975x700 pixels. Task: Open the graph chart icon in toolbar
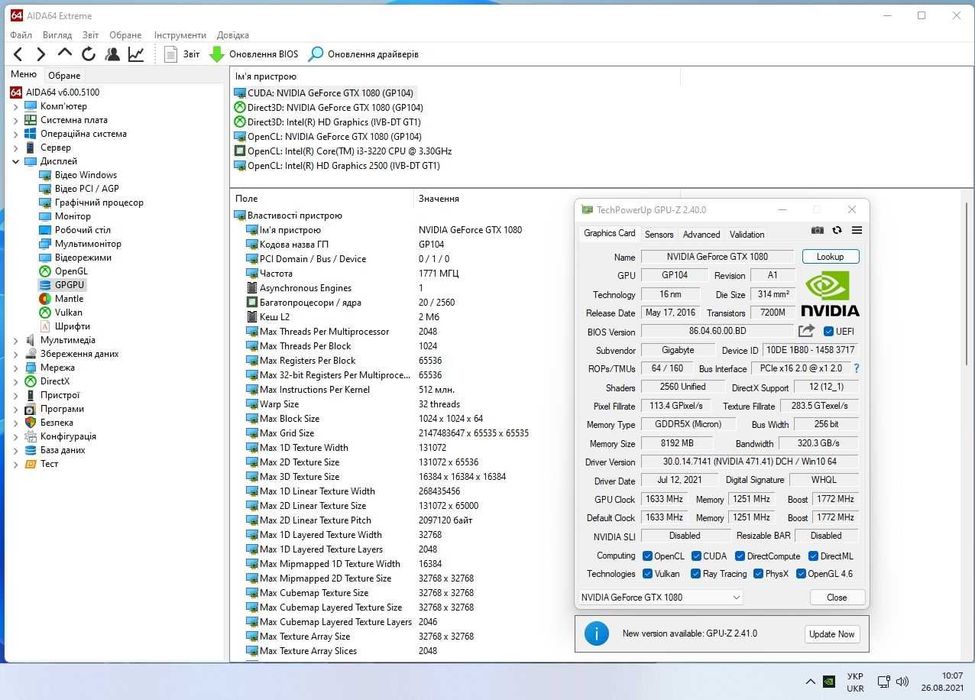pyautogui.click(x=136, y=54)
